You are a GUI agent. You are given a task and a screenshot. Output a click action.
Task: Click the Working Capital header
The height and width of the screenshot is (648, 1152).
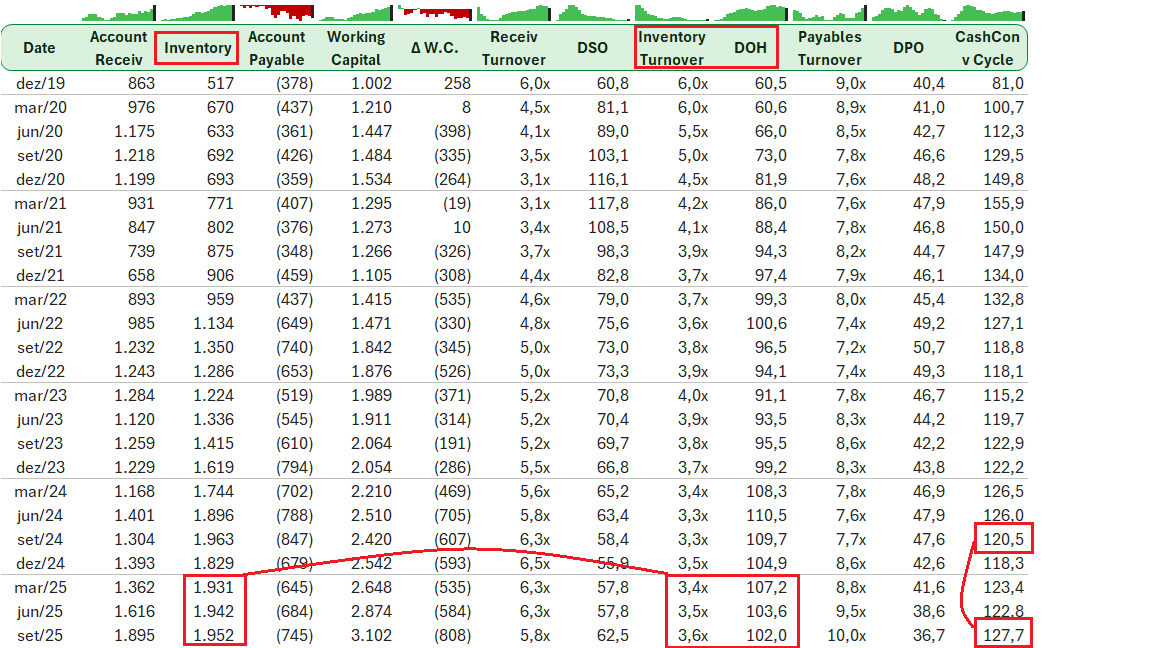tap(356, 48)
